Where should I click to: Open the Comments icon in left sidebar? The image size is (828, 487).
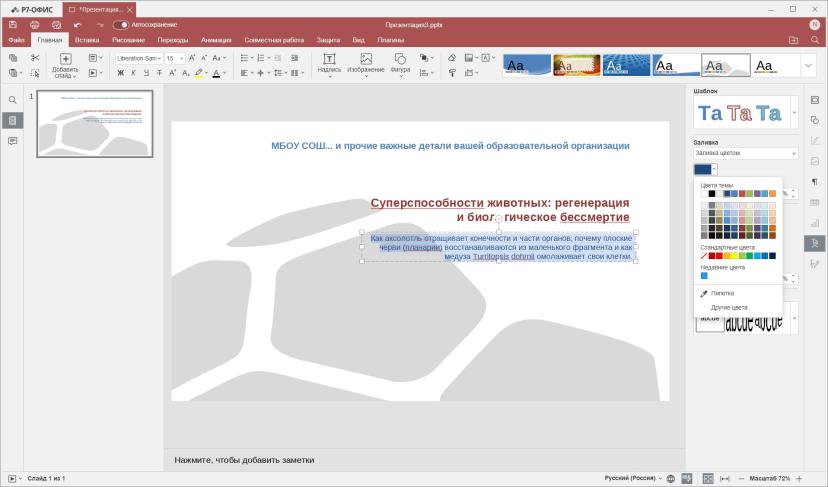(x=13, y=141)
